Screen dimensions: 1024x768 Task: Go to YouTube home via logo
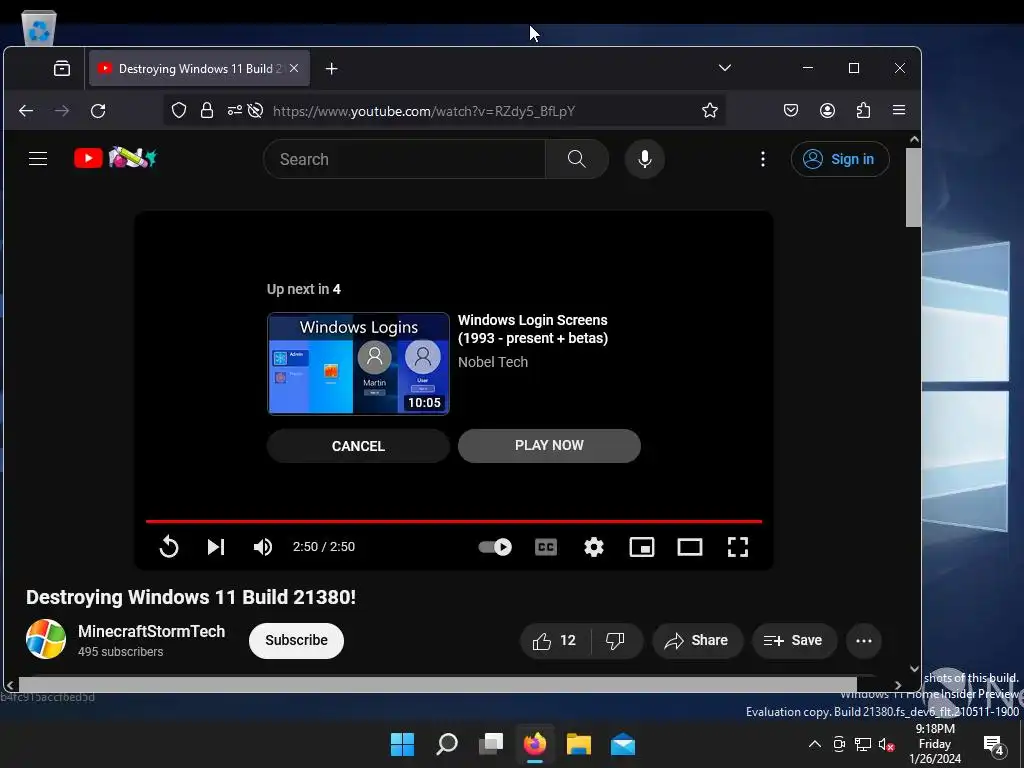pyautogui.click(x=115, y=158)
